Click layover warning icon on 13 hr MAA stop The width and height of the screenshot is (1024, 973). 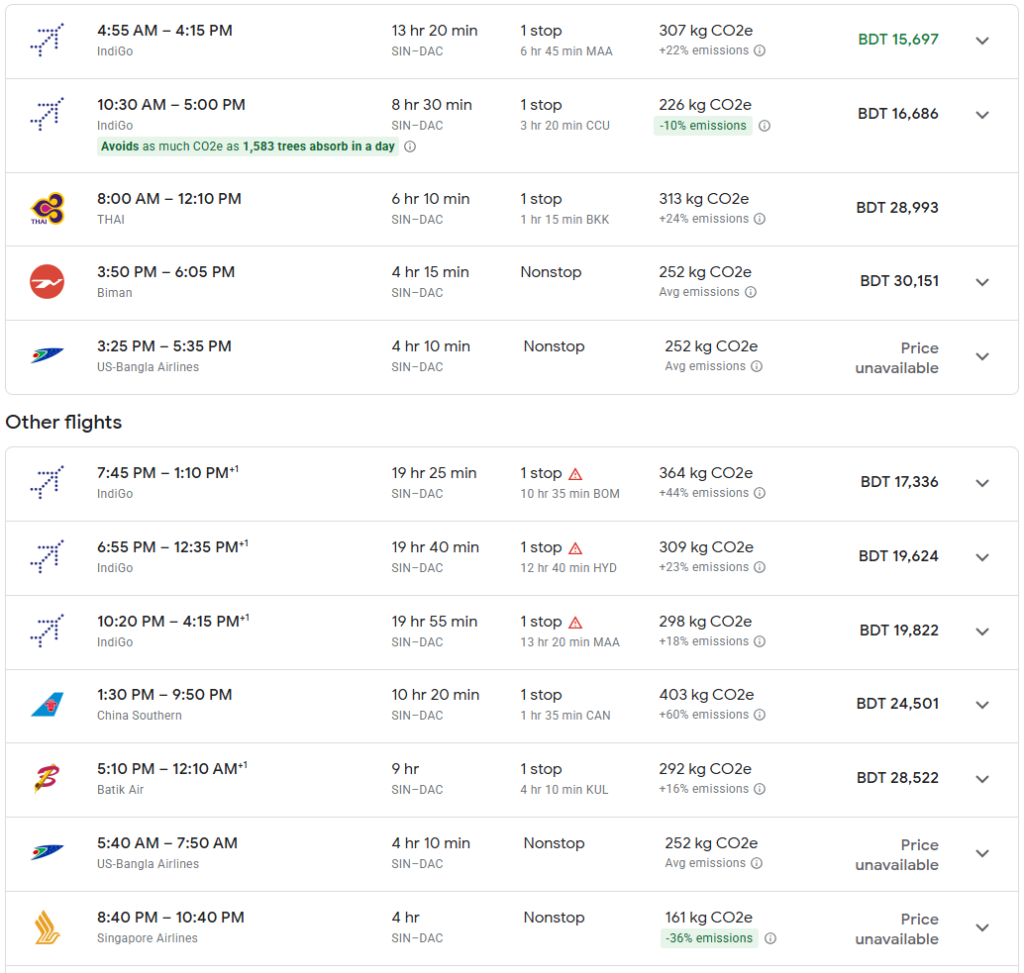[575, 622]
